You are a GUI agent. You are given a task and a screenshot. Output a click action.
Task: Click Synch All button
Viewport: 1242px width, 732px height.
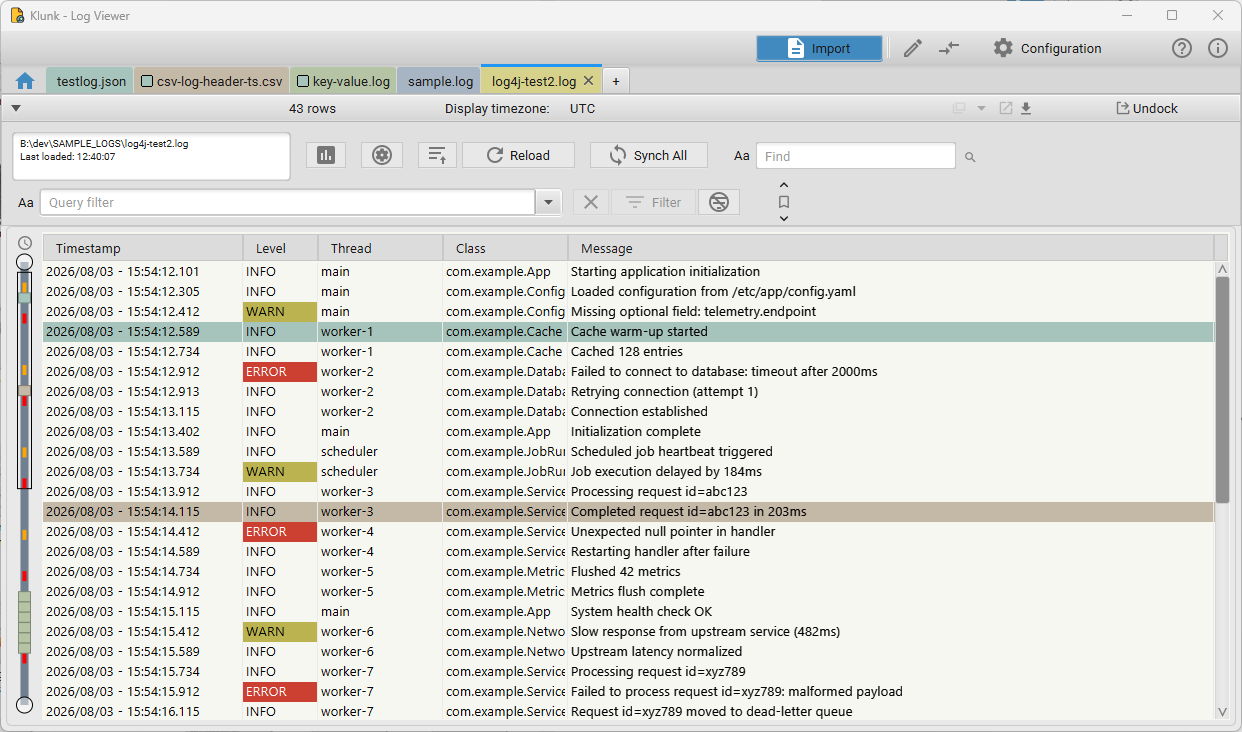[x=648, y=155]
